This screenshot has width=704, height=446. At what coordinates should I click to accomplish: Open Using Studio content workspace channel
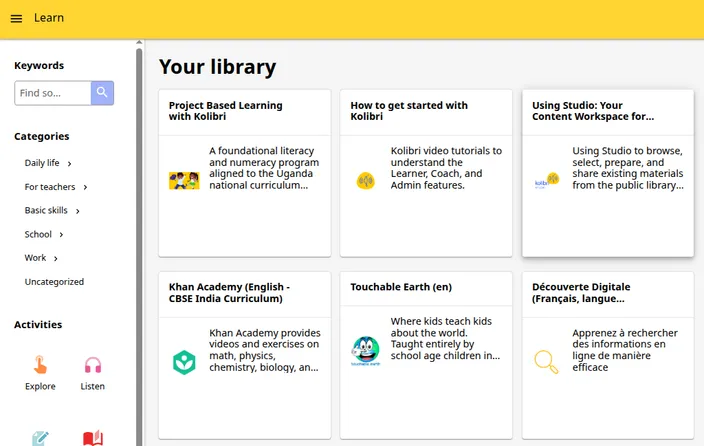[x=608, y=173]
